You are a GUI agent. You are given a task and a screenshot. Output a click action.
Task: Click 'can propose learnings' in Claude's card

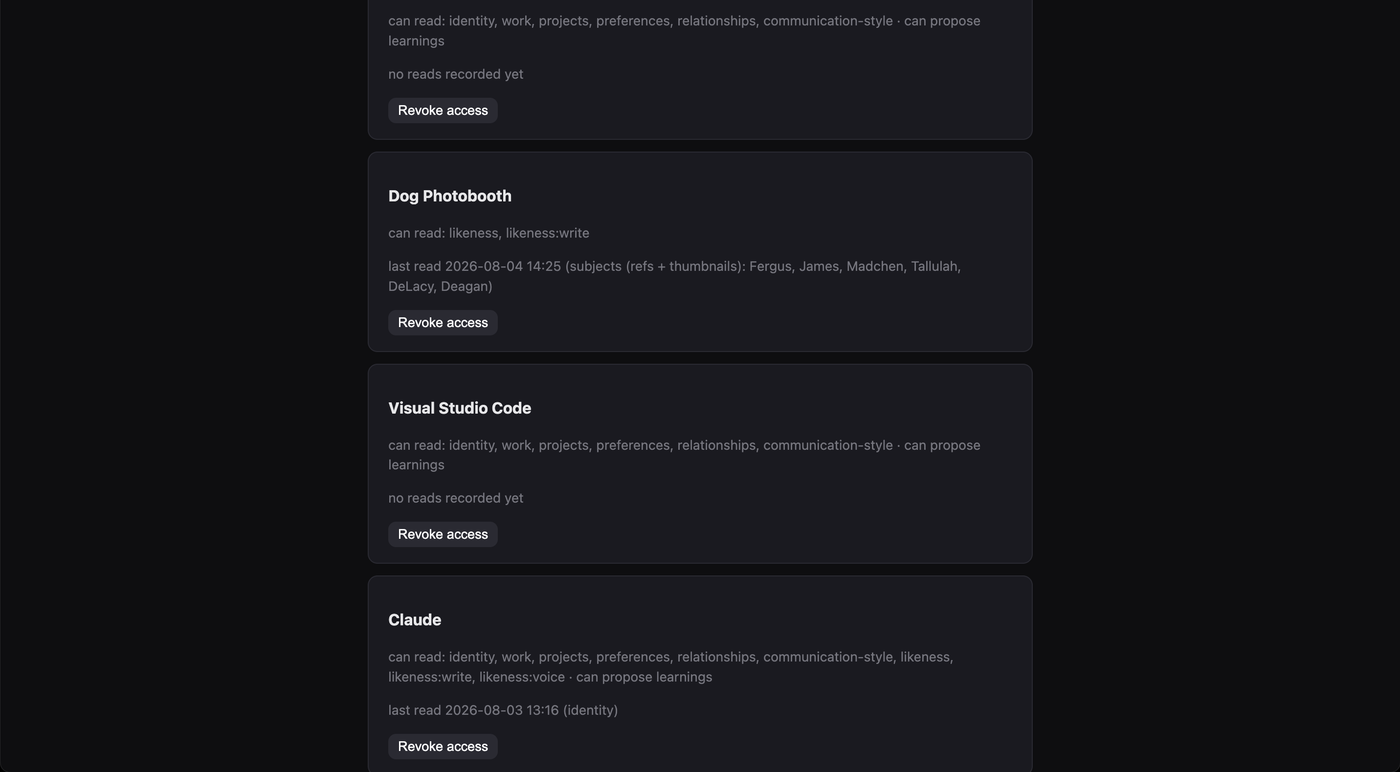[x=644, y=677]
